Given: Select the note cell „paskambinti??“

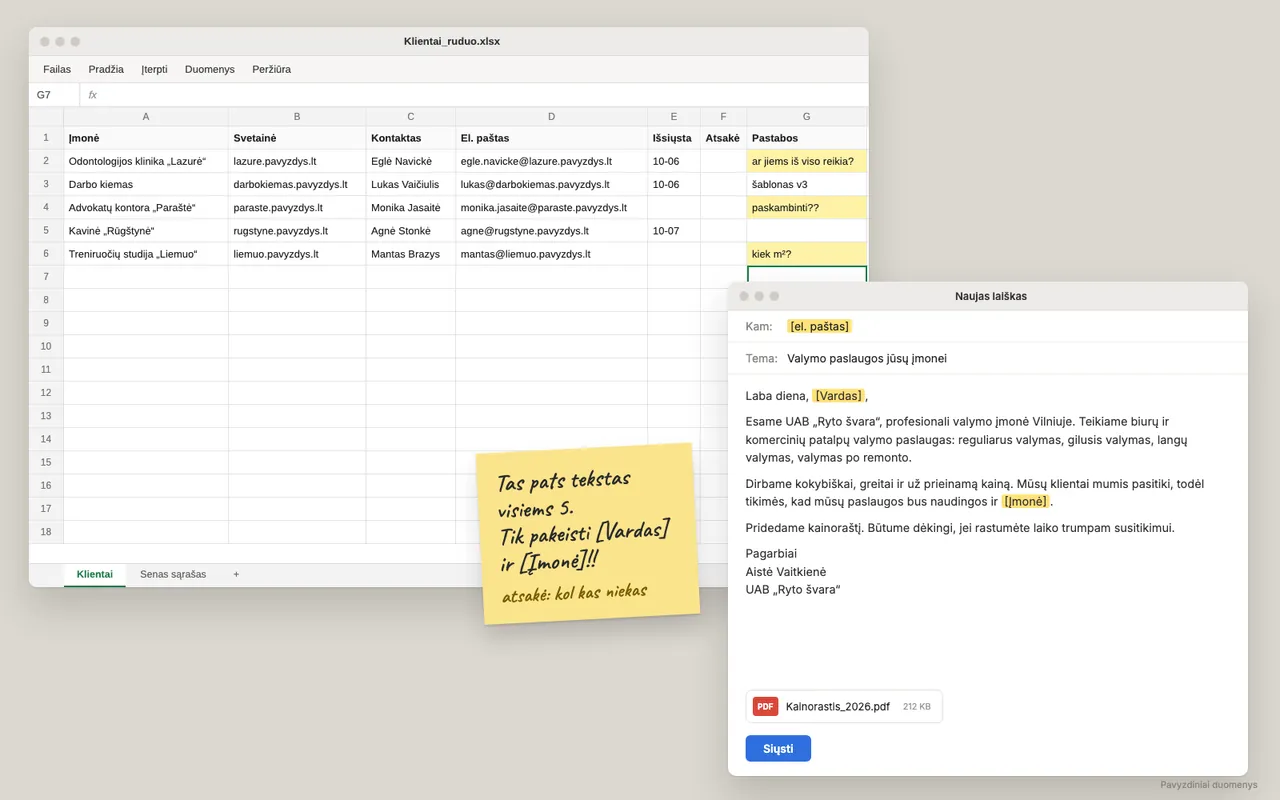Looking at the screenshot, I should [x=807, y=207].
